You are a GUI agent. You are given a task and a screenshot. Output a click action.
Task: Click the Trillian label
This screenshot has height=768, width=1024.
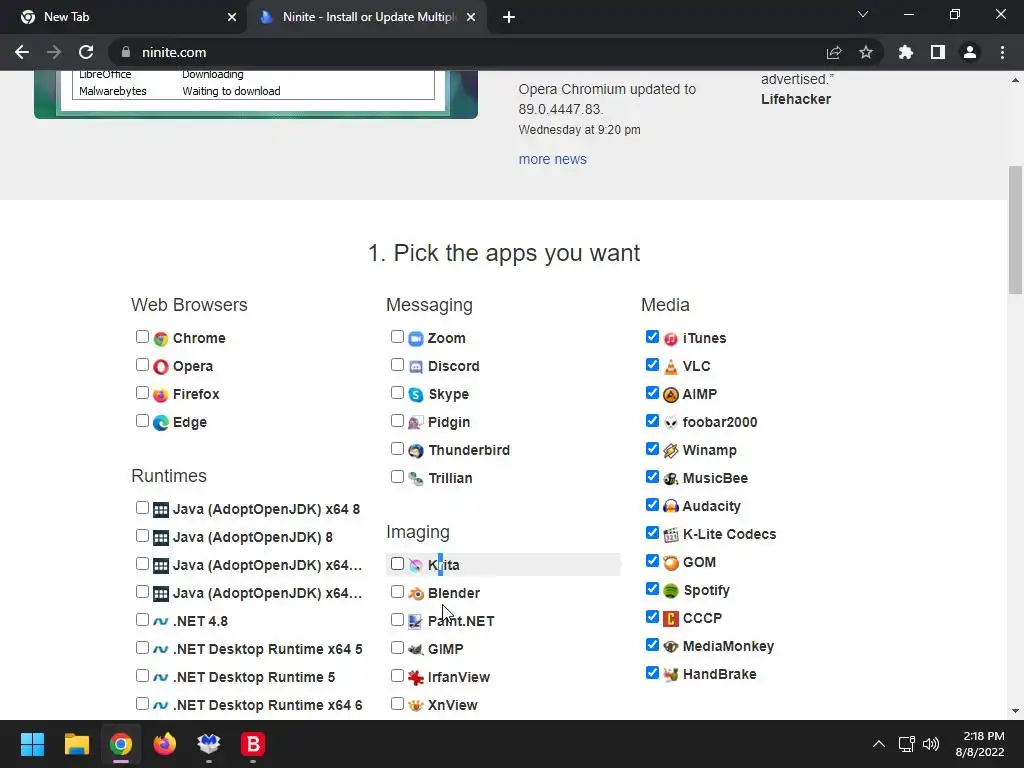[450, 479]
